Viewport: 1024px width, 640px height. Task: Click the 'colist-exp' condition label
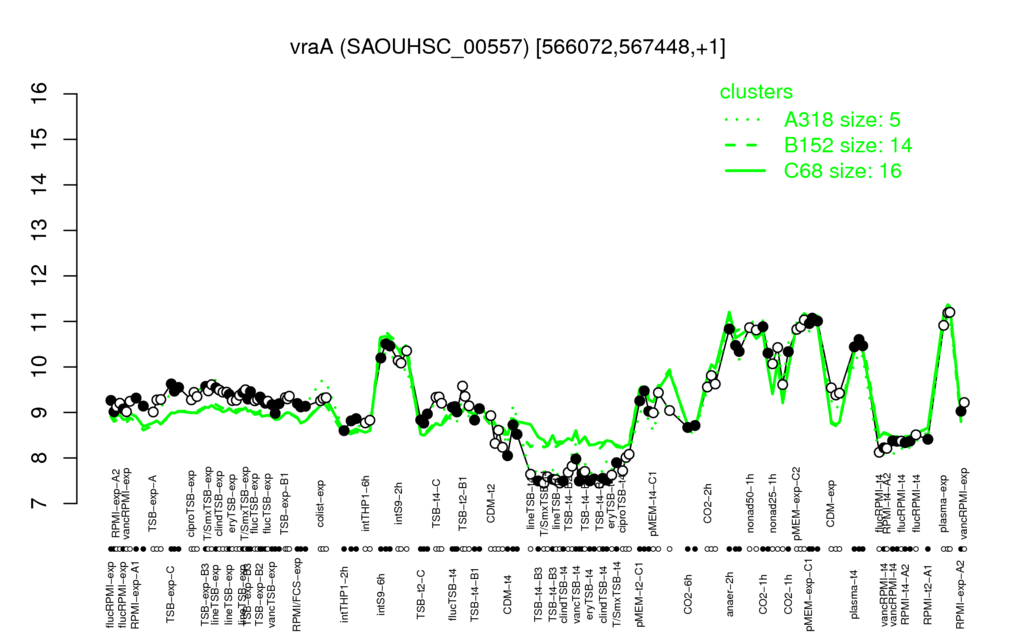coord(320,504)
